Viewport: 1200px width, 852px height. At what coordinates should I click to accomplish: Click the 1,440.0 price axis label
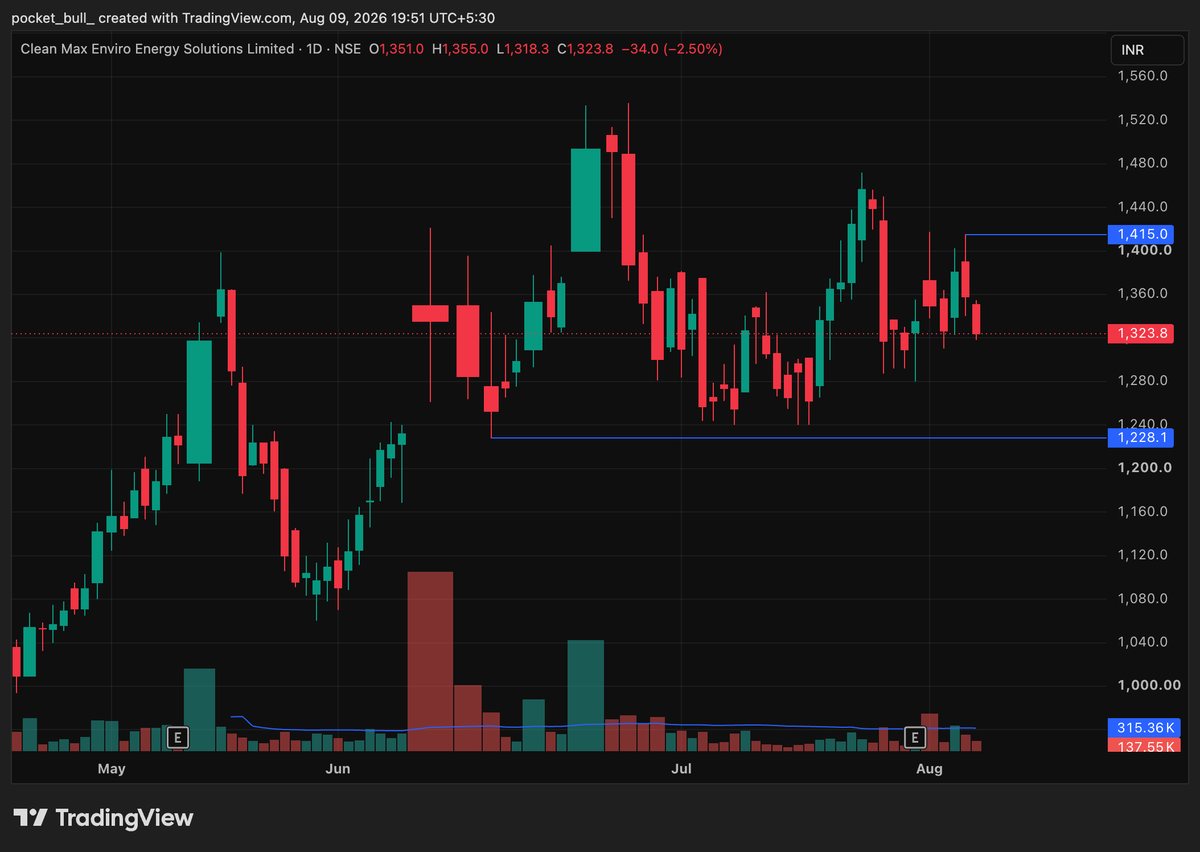point(1144,207)
